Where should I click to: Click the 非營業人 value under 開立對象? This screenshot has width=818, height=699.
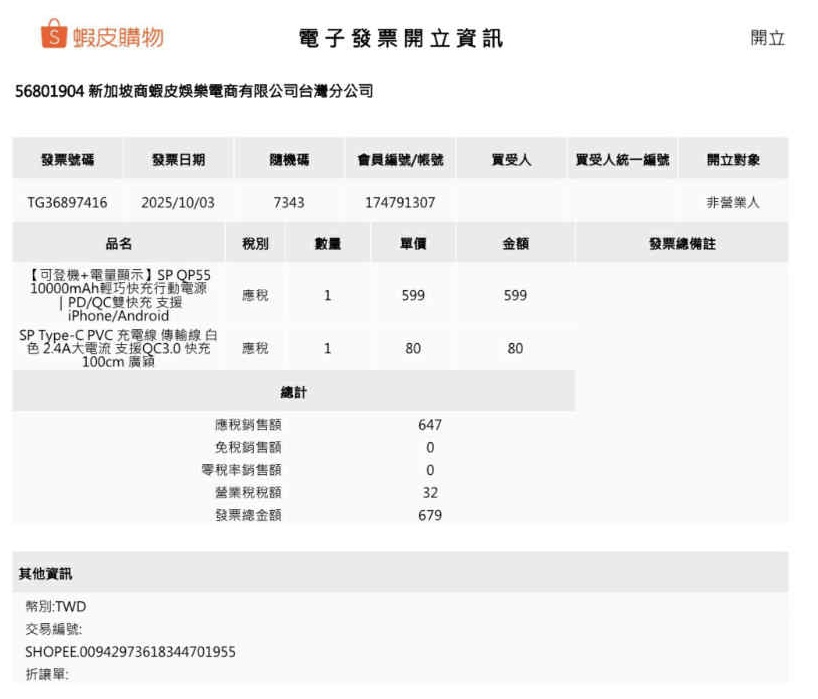tap(732, 203)
